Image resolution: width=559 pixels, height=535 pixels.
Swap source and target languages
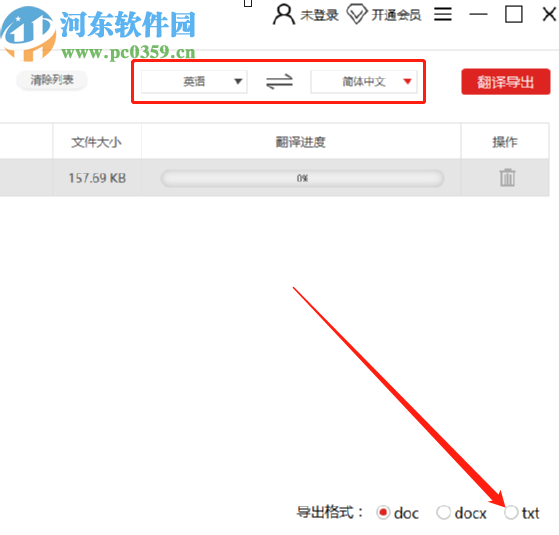(279, 82)
